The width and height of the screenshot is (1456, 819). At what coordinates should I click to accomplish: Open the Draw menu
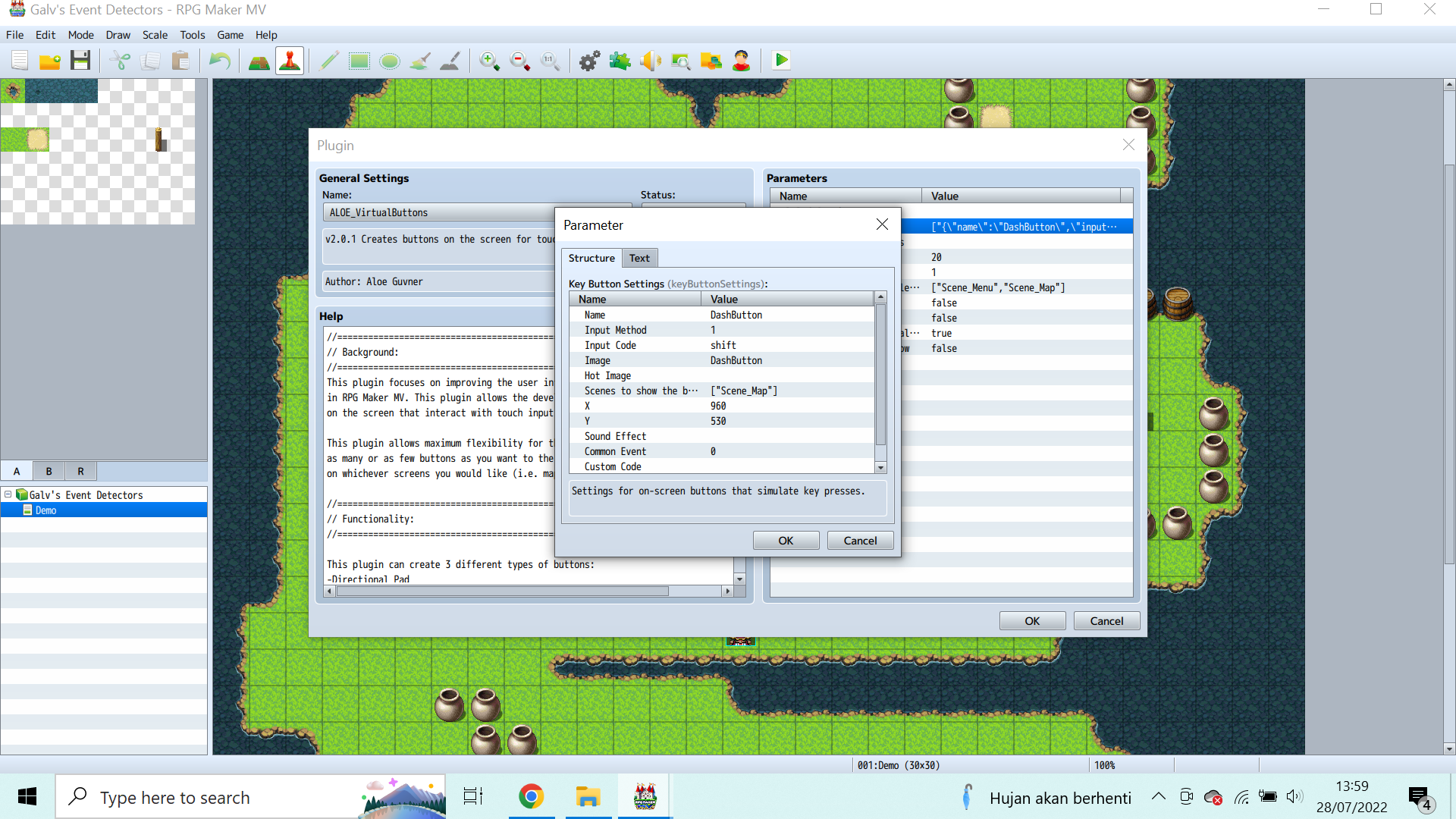point(118,35)
